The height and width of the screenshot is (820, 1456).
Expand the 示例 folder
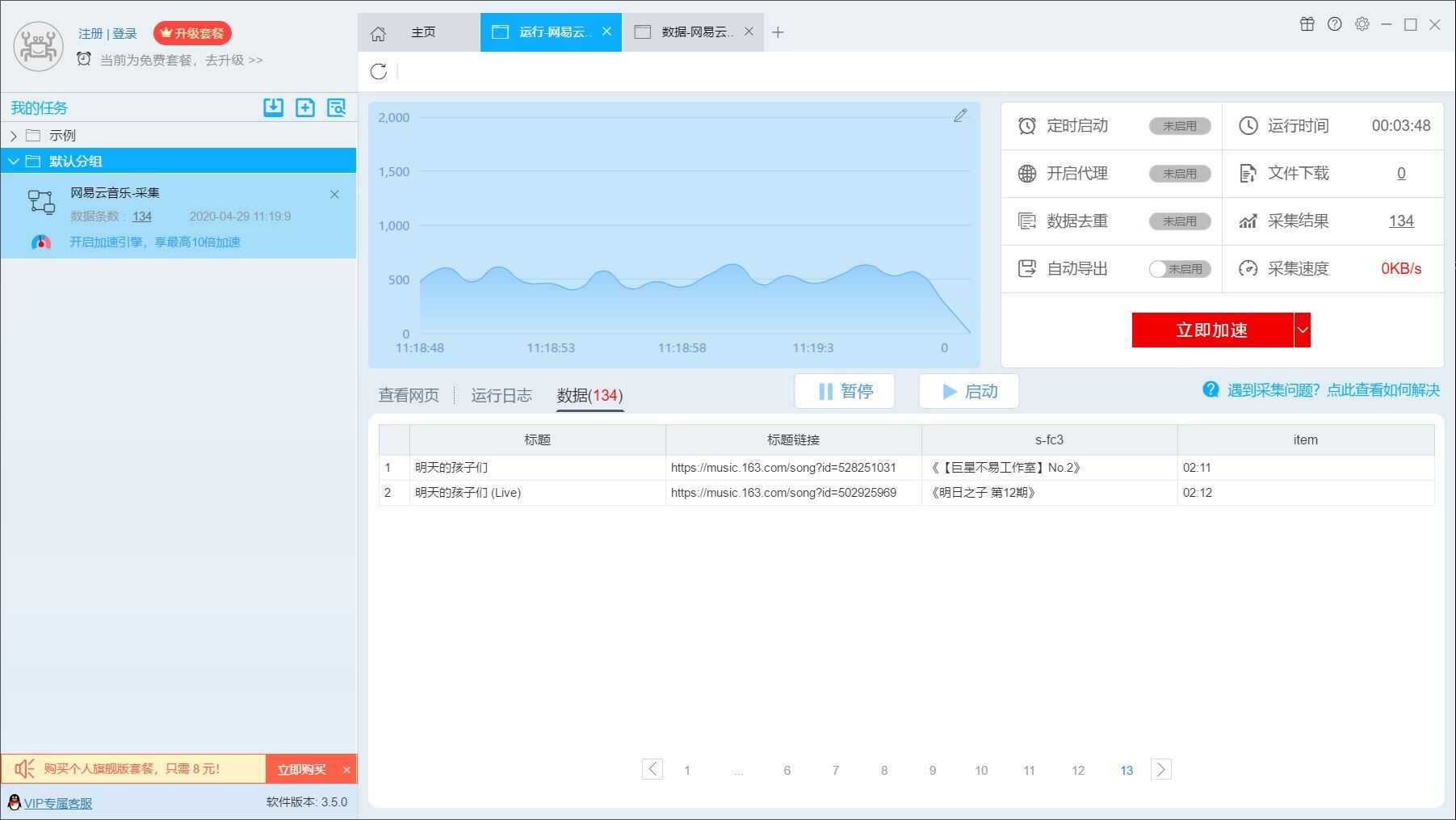[14, 136]
